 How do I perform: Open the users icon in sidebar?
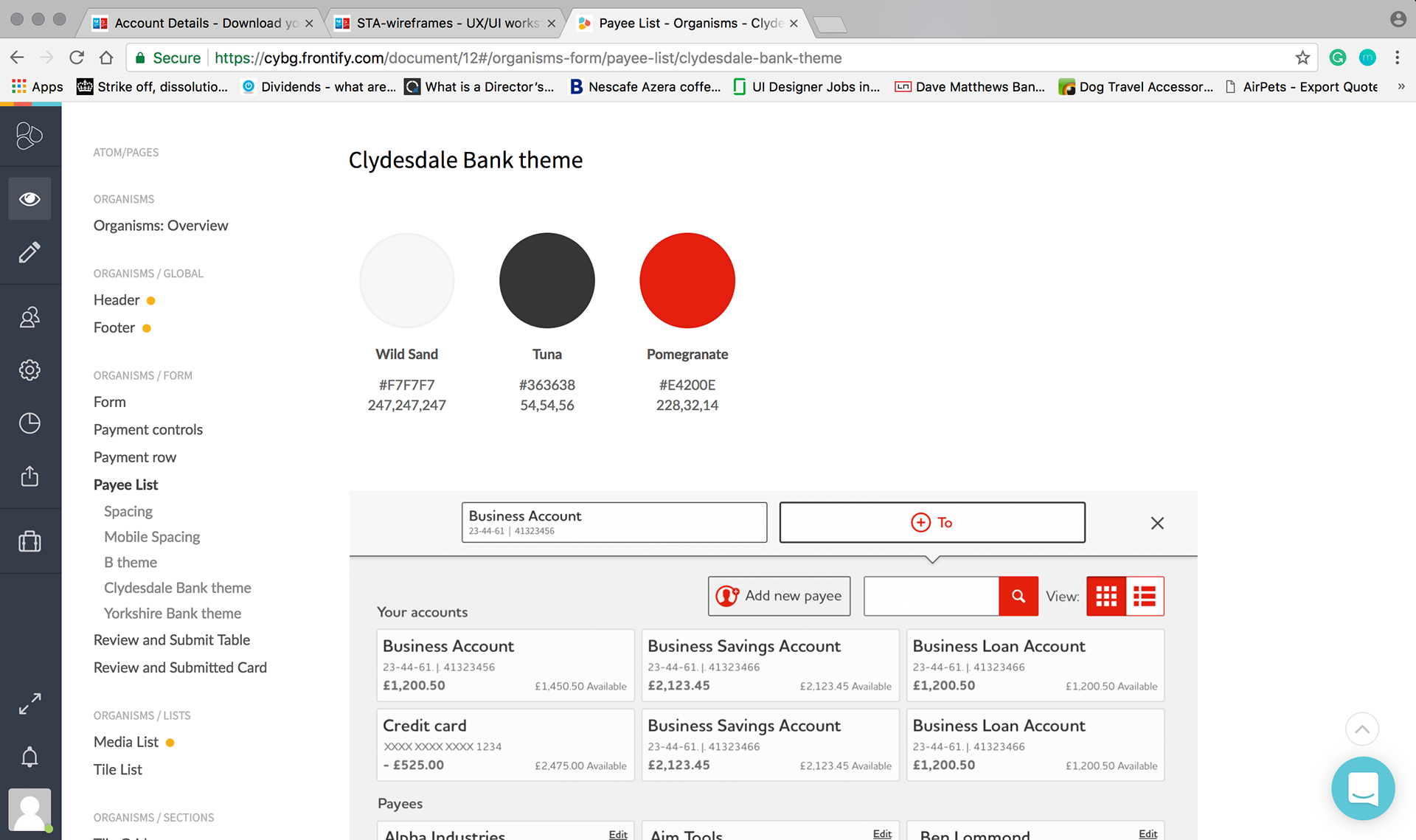tap(29, 317)
